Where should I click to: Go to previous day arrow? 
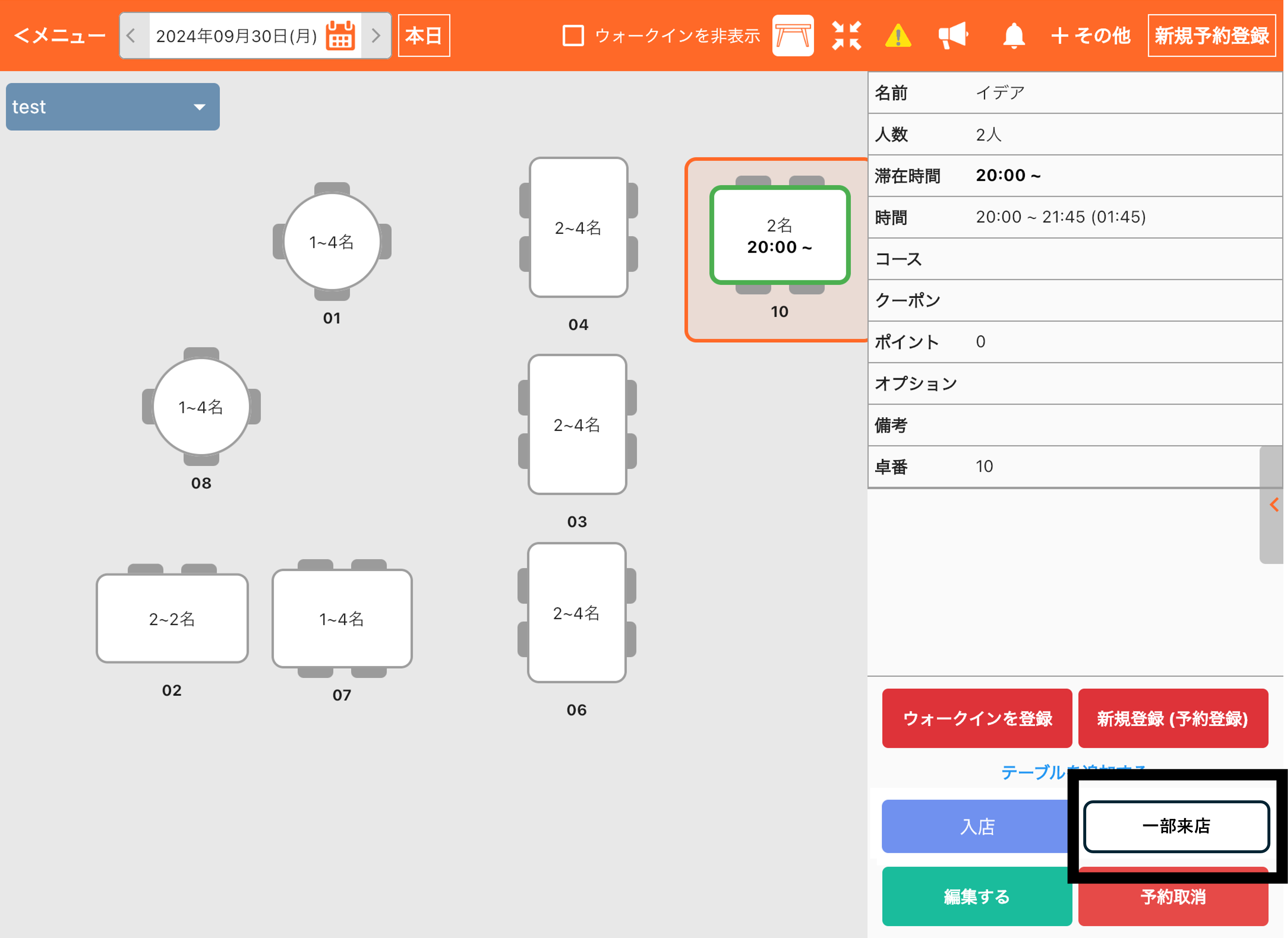pyautogui.click(x=132, y=36)
